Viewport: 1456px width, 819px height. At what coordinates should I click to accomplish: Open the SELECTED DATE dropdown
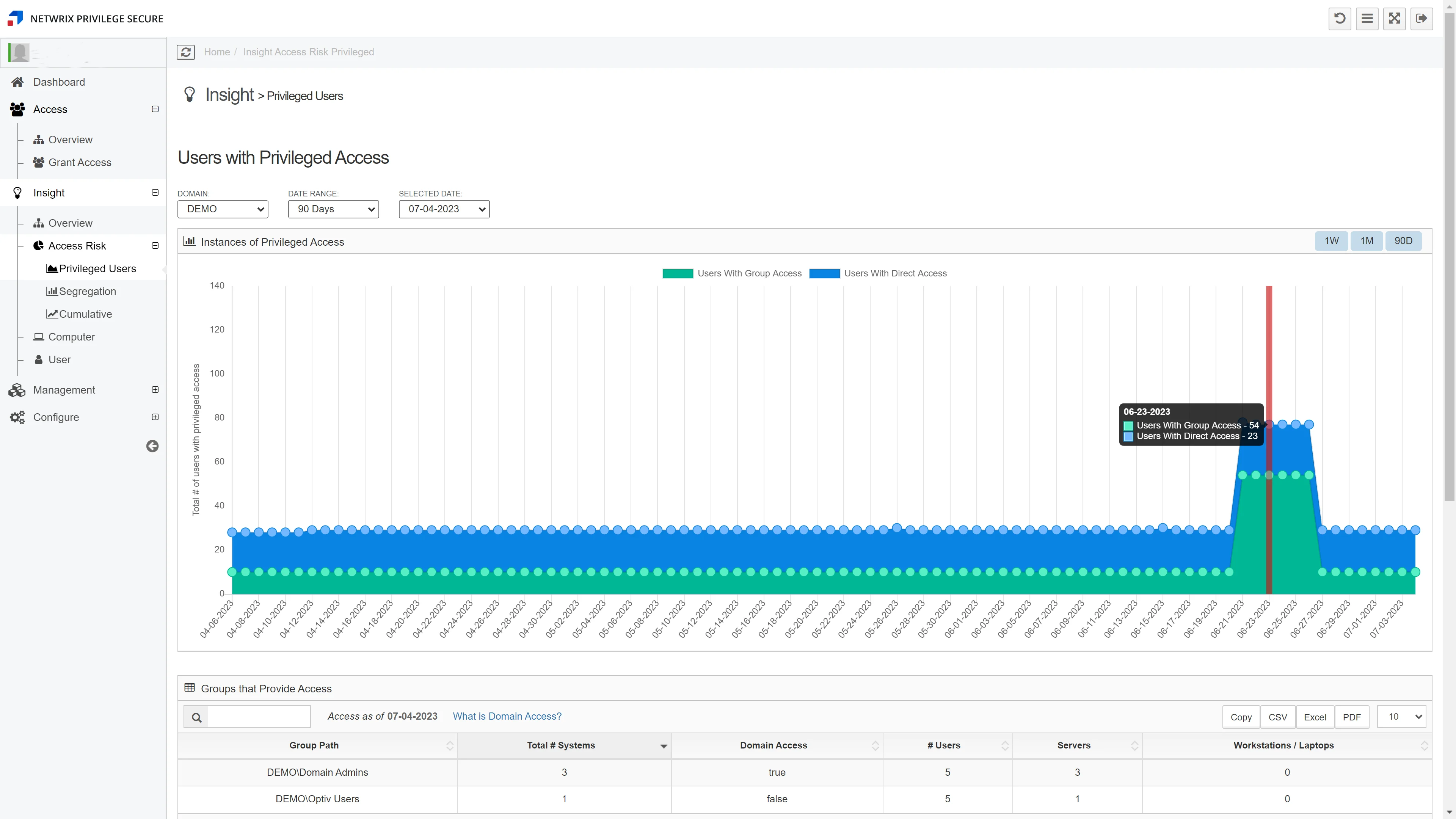pos(444,209)
